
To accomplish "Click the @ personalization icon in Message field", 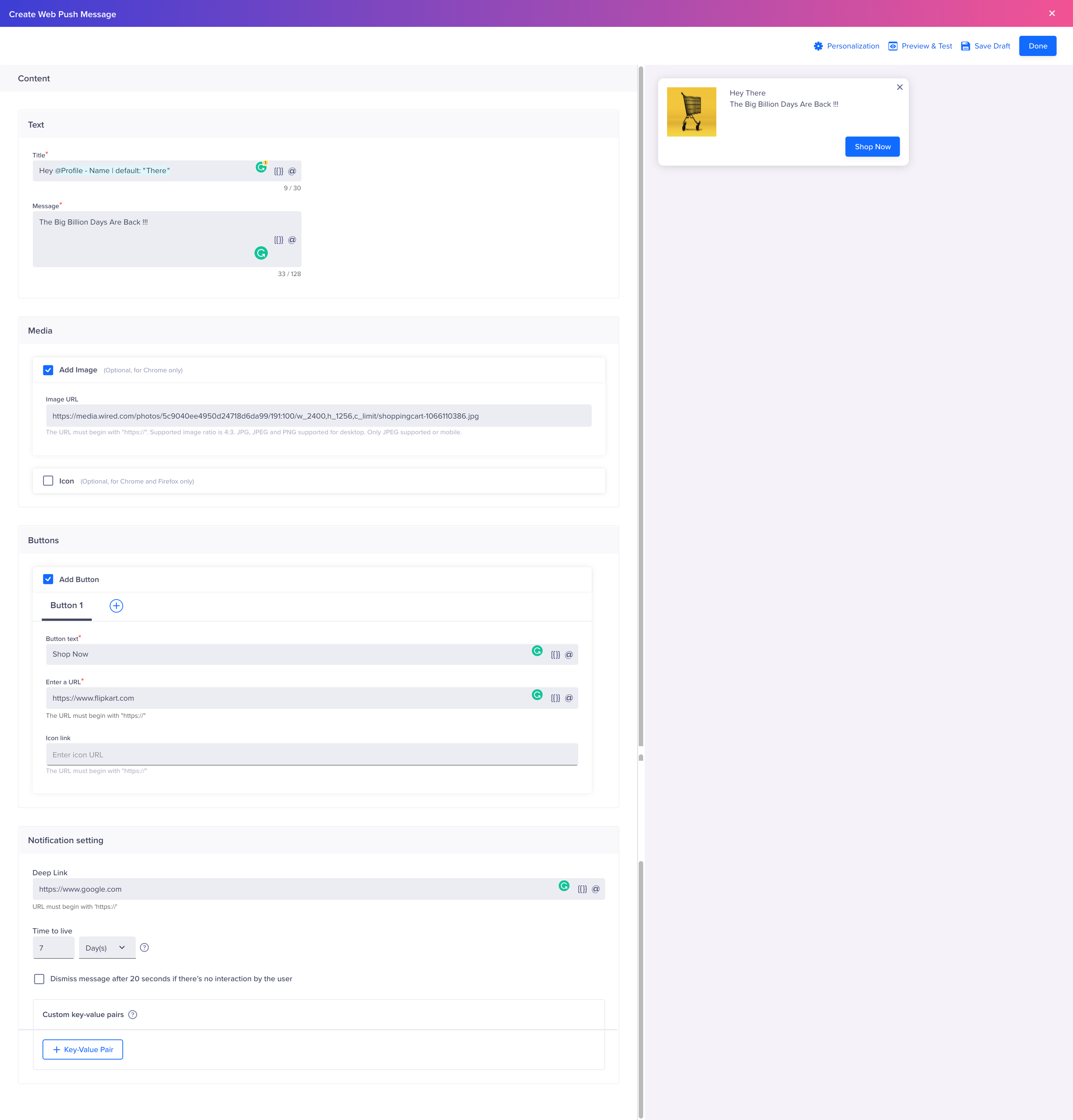I will click(292, 240).
